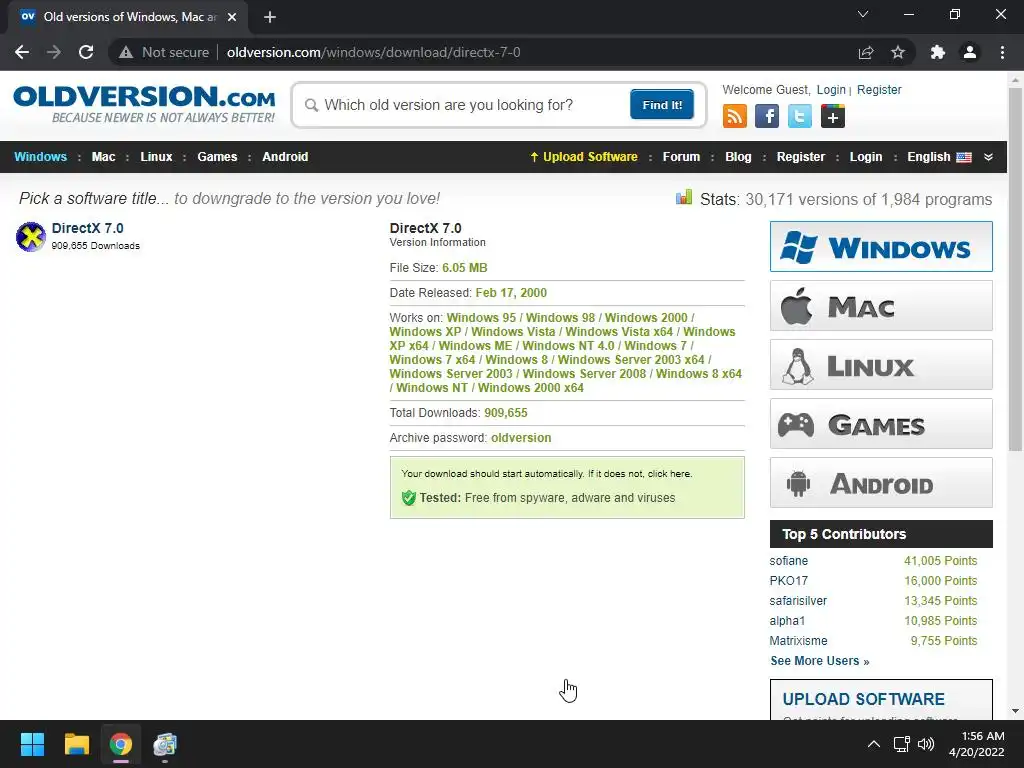Viewport: 1024px width, 768px height.
Task: Open contributor alpha1 profile
Action: click(x=787, y=620)
